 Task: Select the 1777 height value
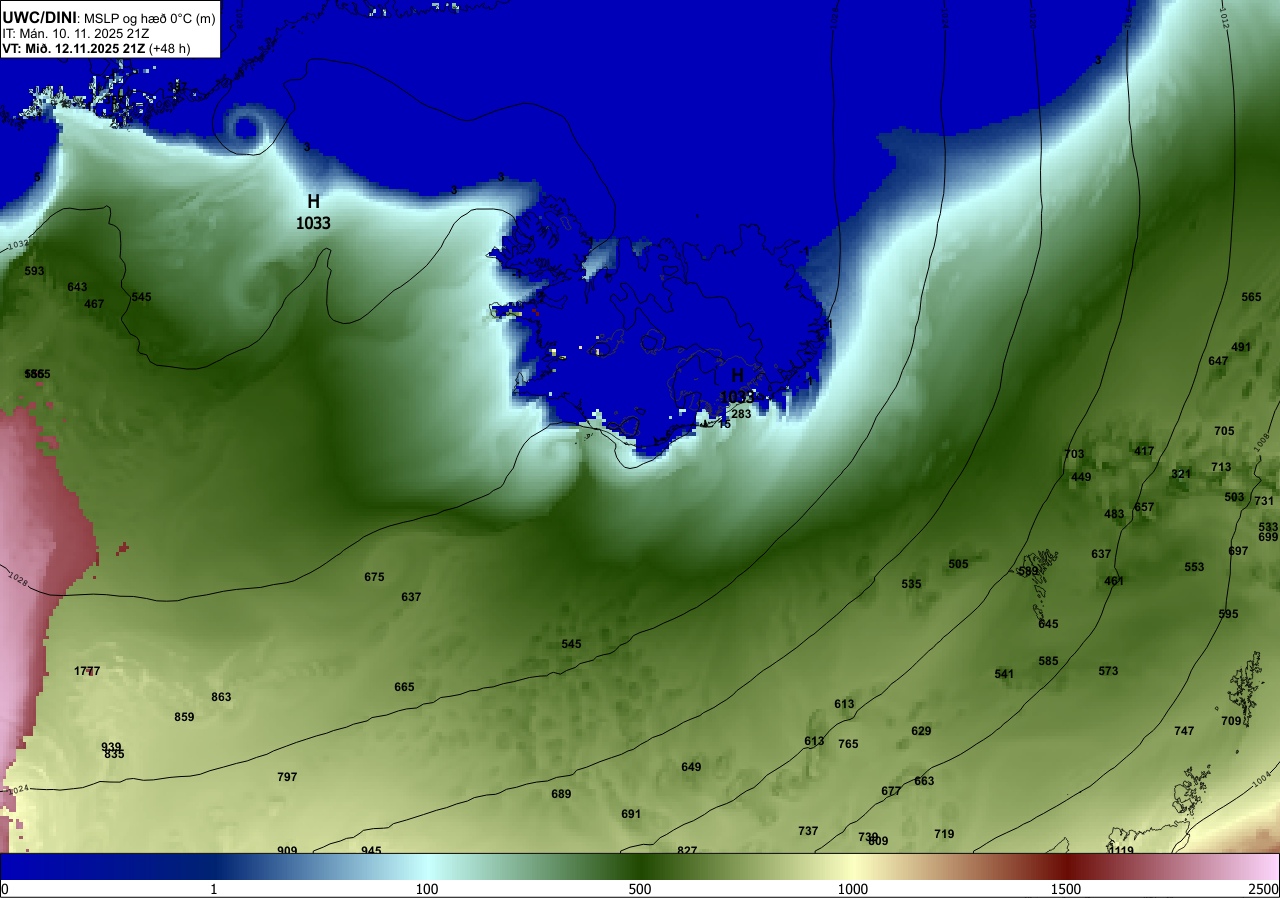[x=87, y=671]
